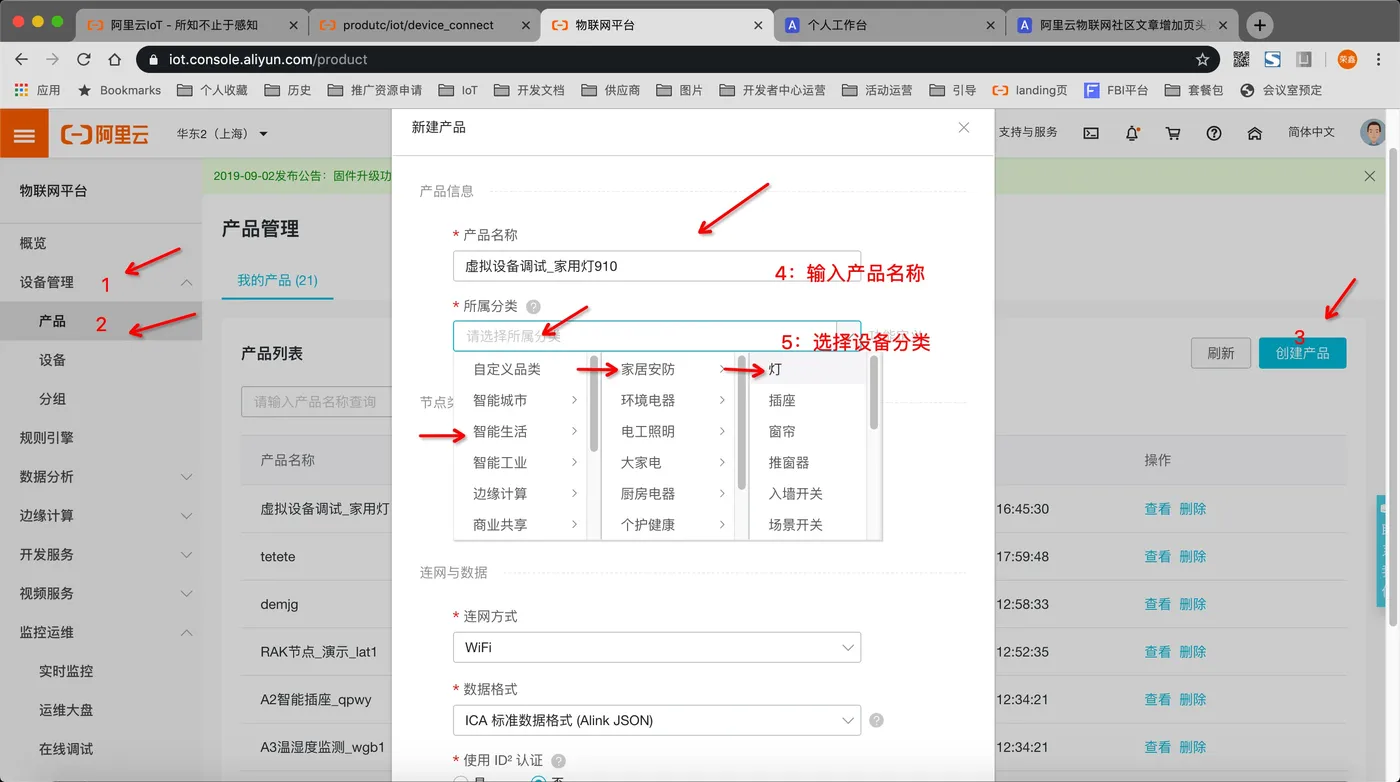Click the 刷新 button
The height and width of the screenshot is (782, 1400).
click(1220, 353)
